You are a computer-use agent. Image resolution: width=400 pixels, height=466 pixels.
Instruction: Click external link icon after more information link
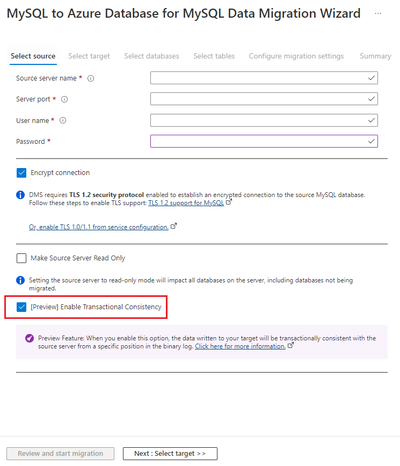(x=291, y=345)
